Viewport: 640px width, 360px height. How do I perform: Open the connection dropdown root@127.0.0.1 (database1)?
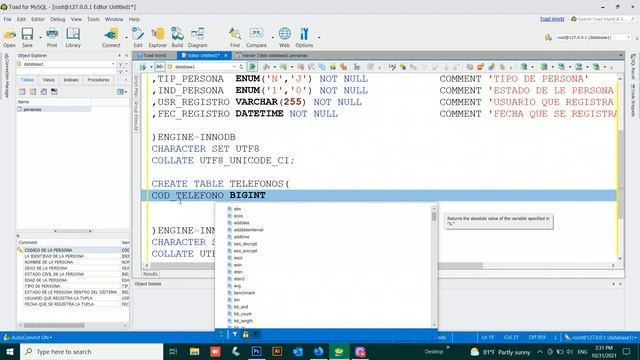click(594, 38)
